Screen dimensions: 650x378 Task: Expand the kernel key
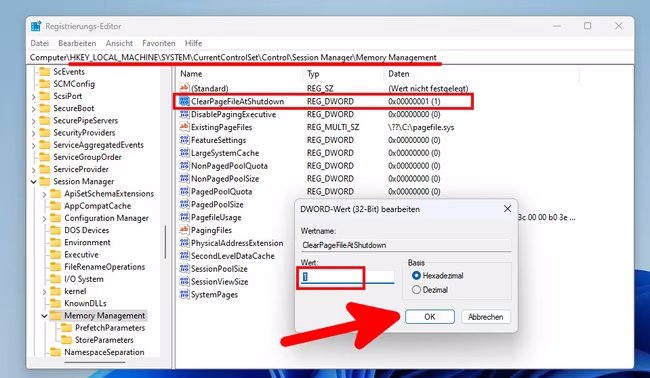pos(44,292)
